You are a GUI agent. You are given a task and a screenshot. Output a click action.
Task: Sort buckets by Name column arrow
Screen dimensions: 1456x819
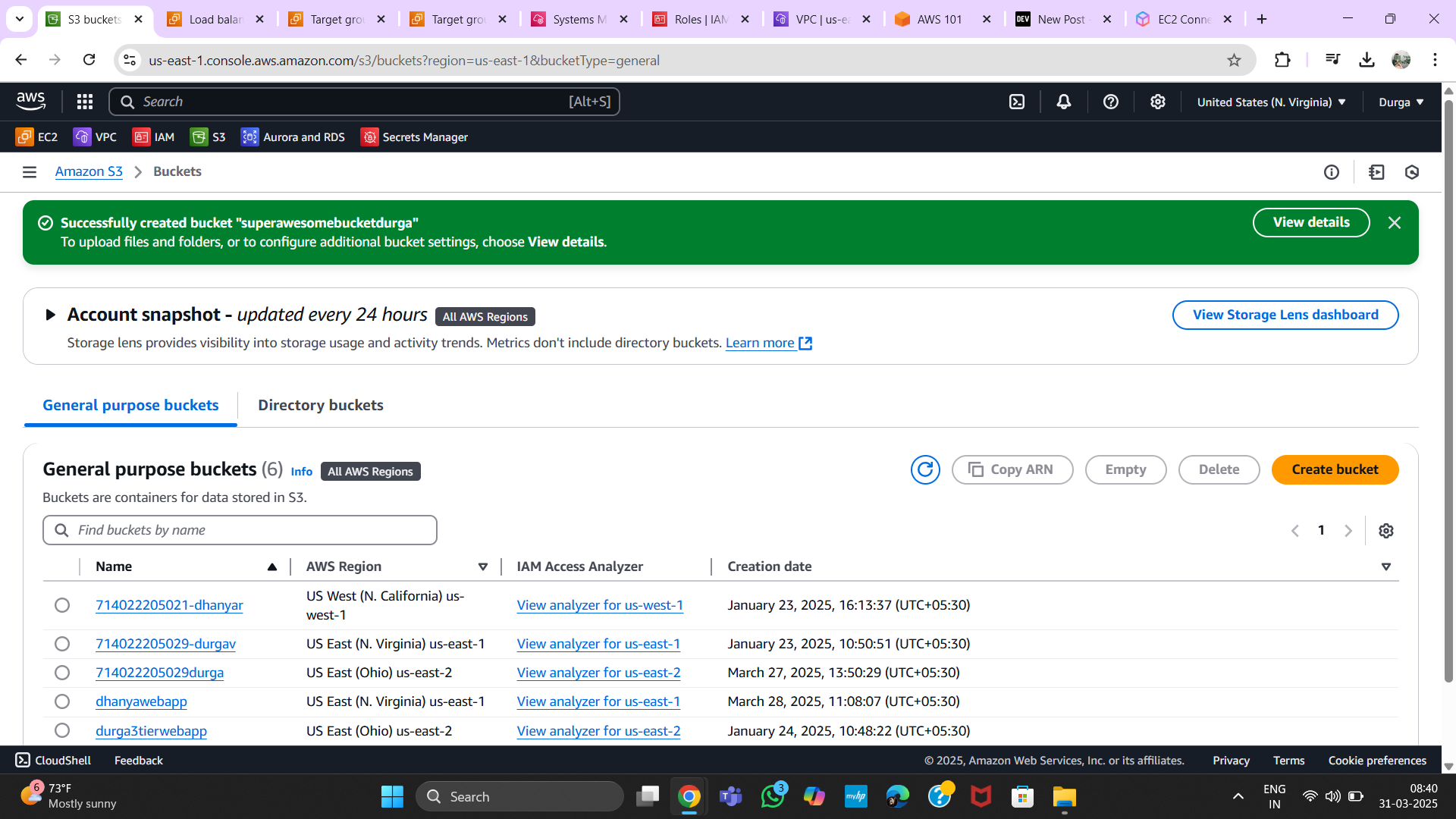click(x=272, y=567)
